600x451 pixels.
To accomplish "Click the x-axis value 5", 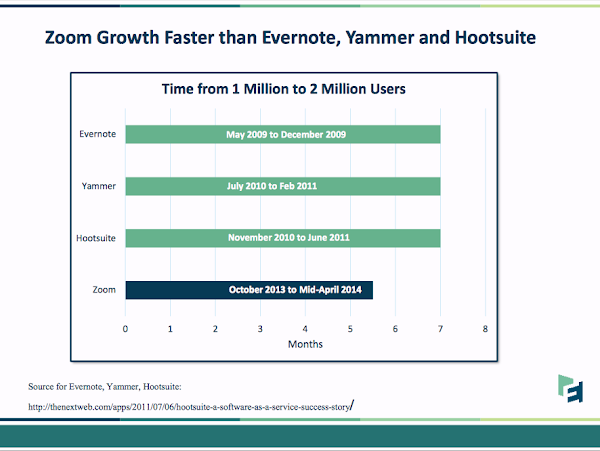I will click(350, 329).
